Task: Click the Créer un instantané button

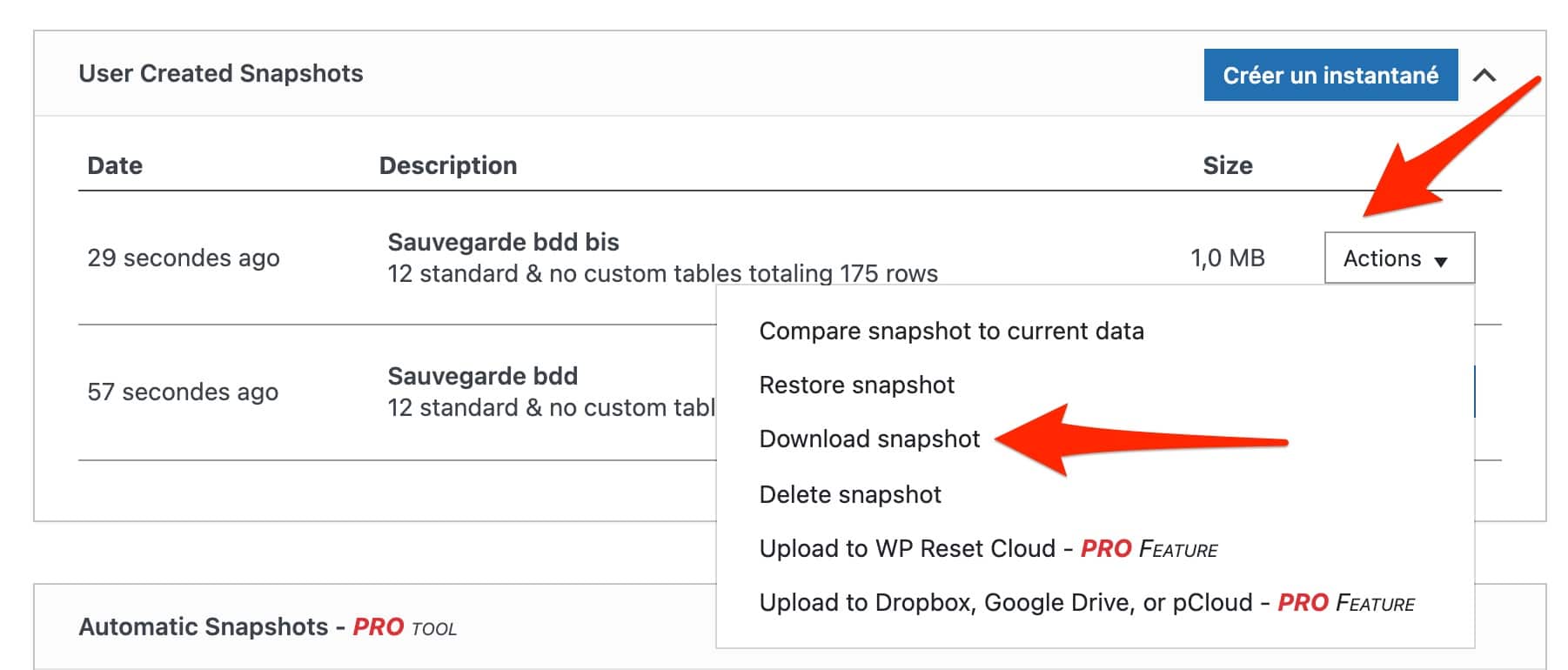Action: coord(1330,75)
